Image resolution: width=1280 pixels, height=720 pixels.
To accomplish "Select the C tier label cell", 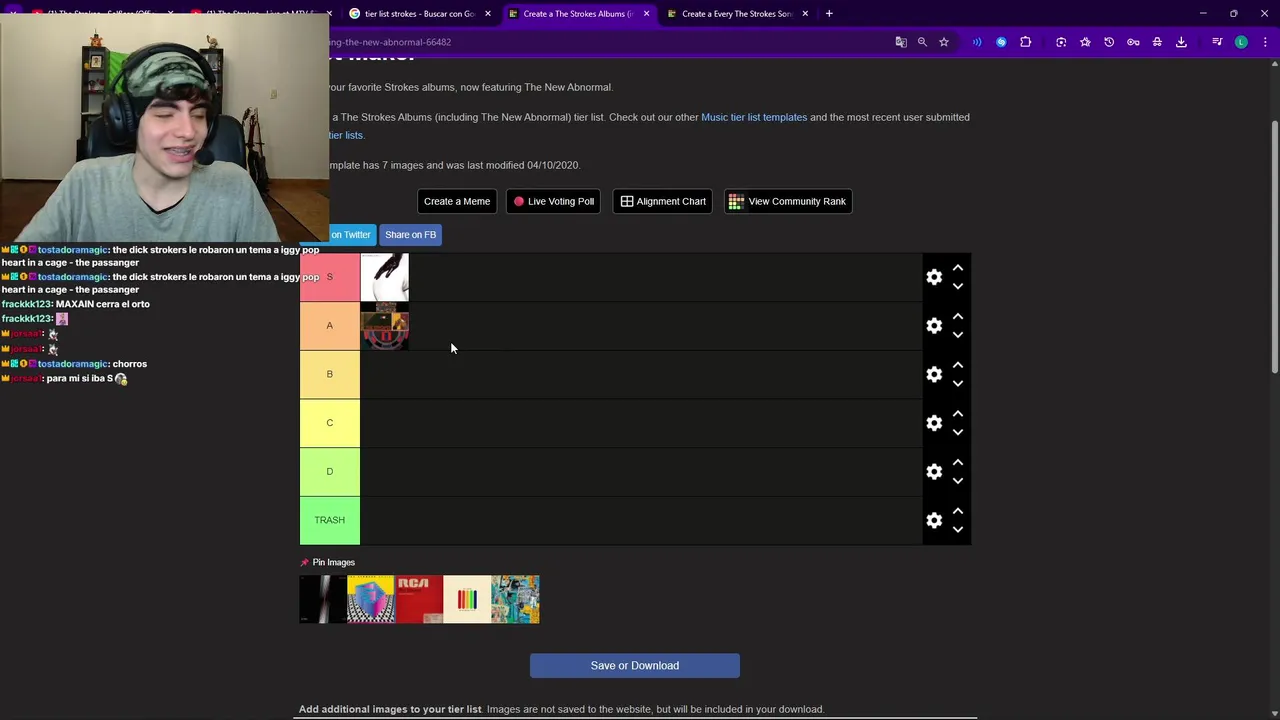I will click(x=330, y=423).
